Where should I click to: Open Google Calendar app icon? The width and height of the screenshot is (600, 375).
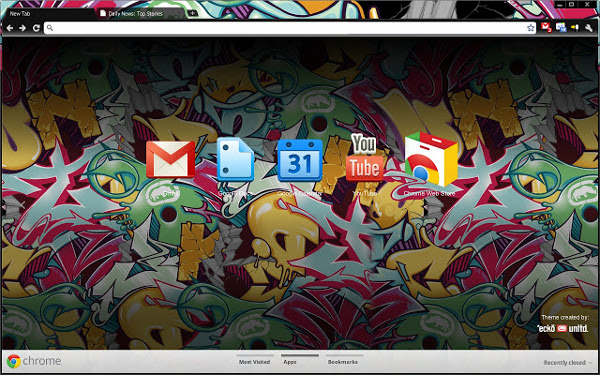[x=300, y=160]
